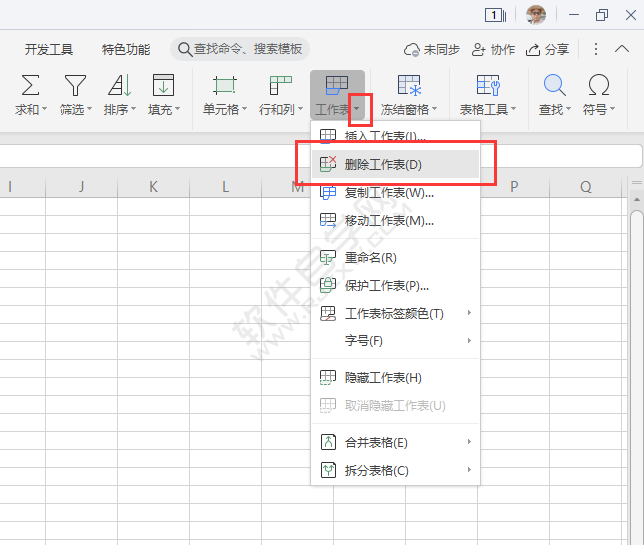Click the Find (查找) magnifier icon
The image size is (644, 545).
coord(554,85)
